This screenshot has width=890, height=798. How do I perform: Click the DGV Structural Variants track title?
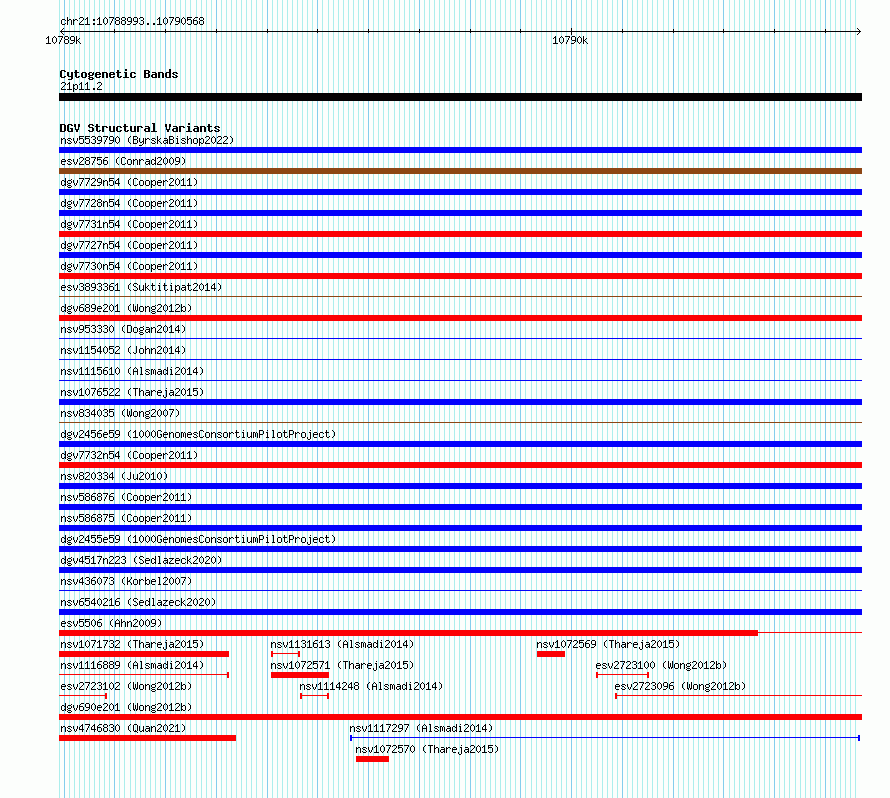pyautogui.click(x=140, y=128)
